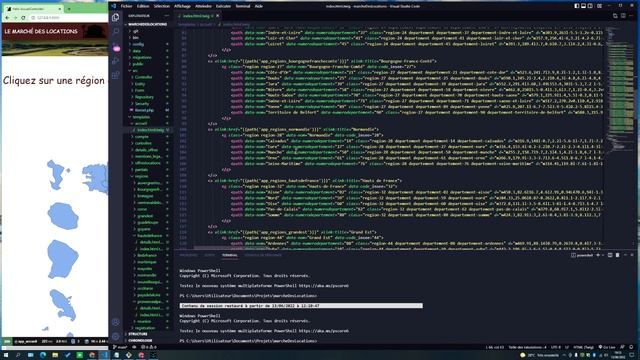The image size is (640, 360).
Task: Close the index.html.twig editor tab
Action: click(x=218, y=16)
